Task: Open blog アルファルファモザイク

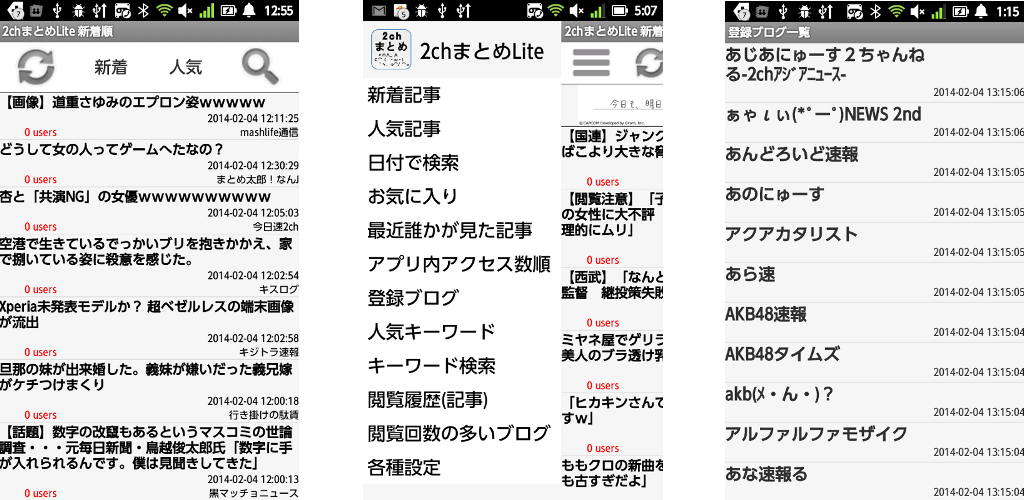Action: (x=874, y=442)
